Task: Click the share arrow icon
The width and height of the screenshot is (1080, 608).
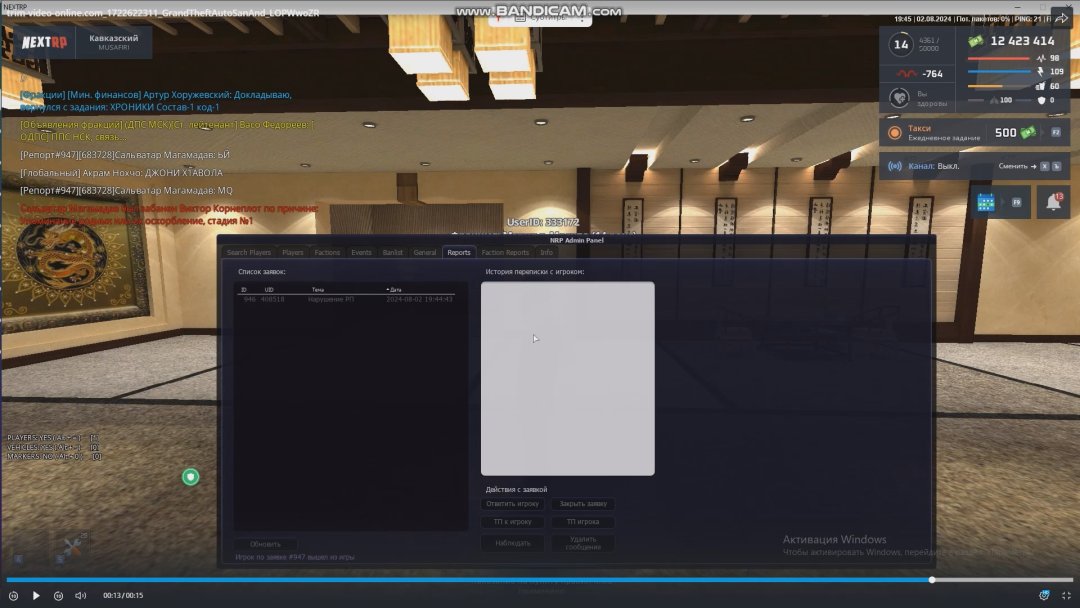Action: (1062, 17)
